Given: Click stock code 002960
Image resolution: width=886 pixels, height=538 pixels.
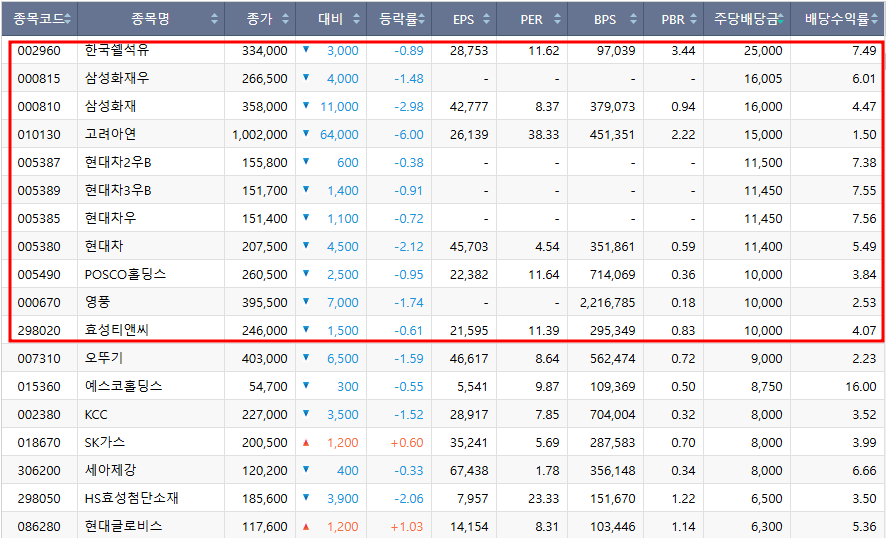Looking at the screenshot, I should (39, 50).
